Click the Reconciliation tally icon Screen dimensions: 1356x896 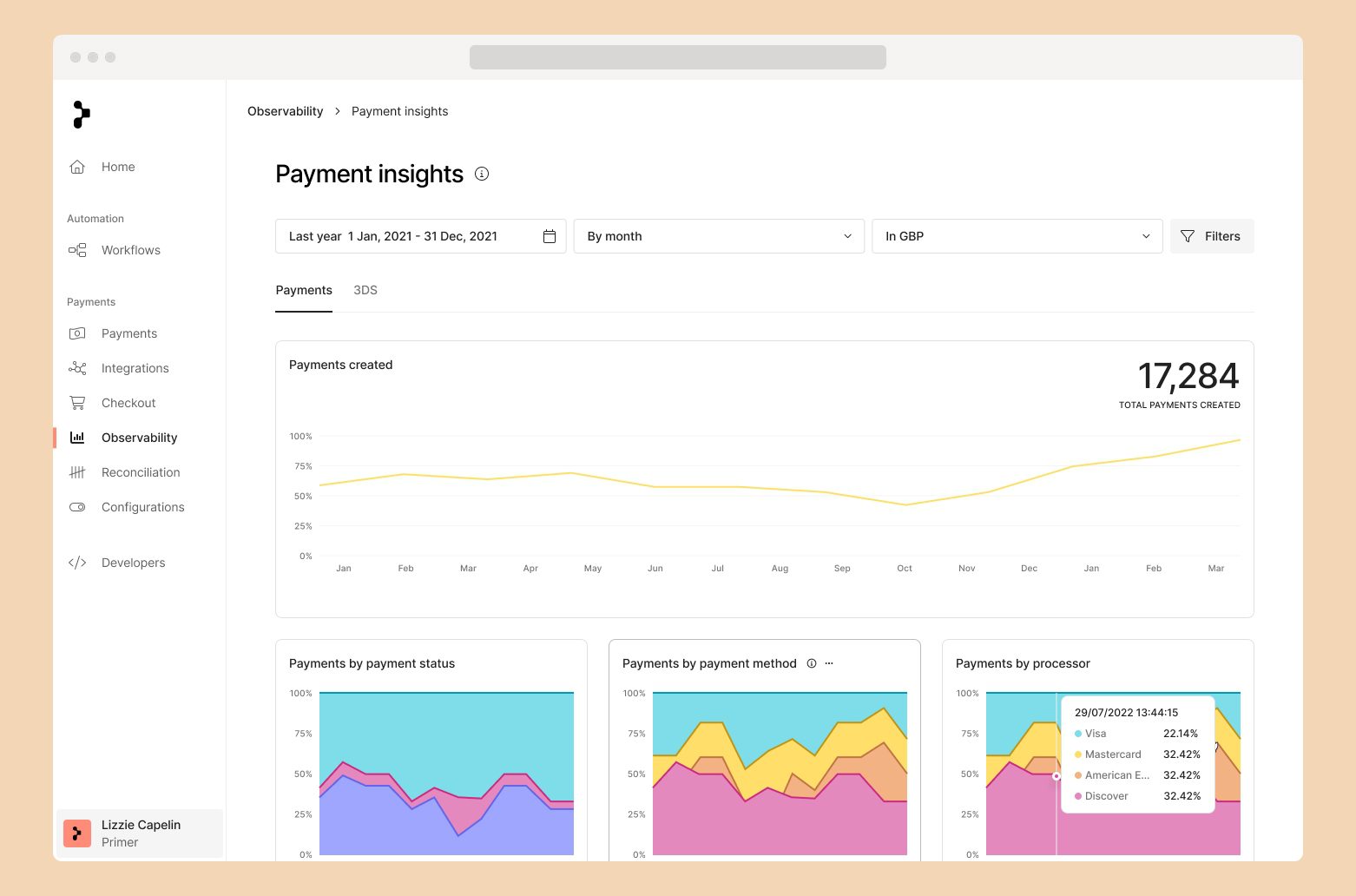pyautogui.click(x=77, y=472)
